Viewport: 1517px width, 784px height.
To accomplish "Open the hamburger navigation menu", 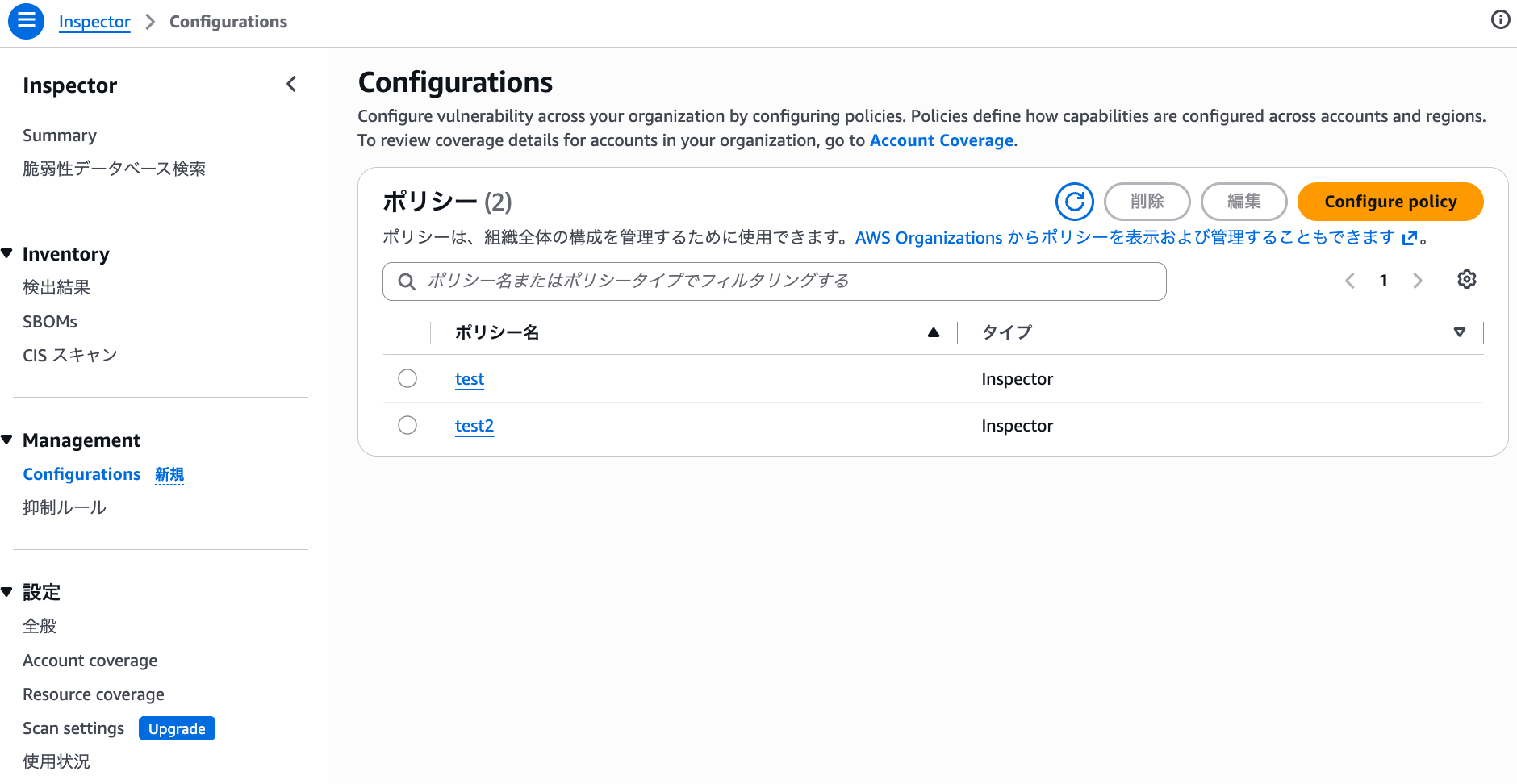I will tap(26, 21).
